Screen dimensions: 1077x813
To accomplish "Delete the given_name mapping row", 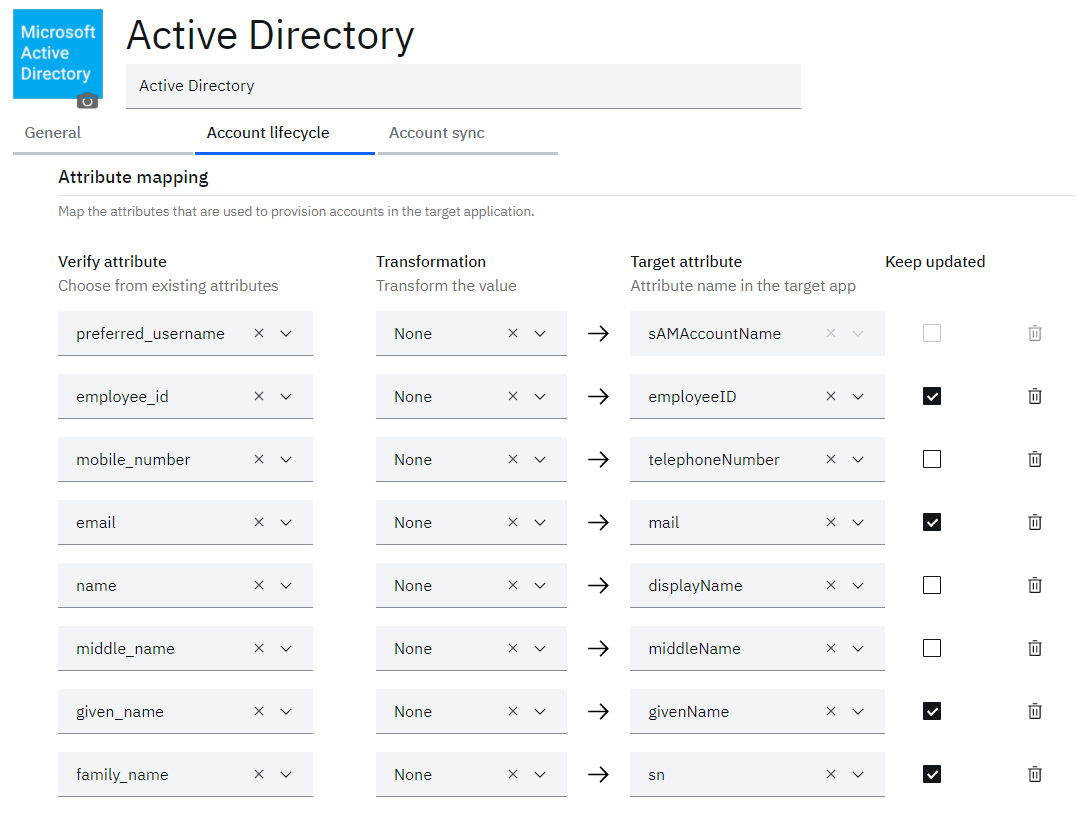I will click(x=1034, y=711).
